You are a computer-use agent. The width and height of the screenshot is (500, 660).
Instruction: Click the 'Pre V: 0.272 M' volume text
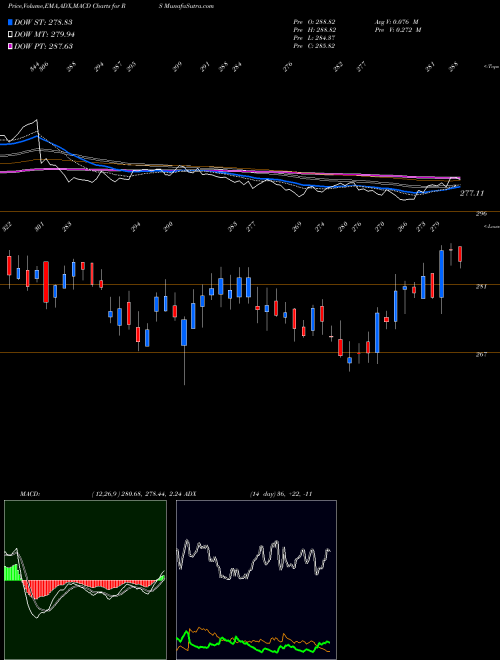click(x=398, y=30)
